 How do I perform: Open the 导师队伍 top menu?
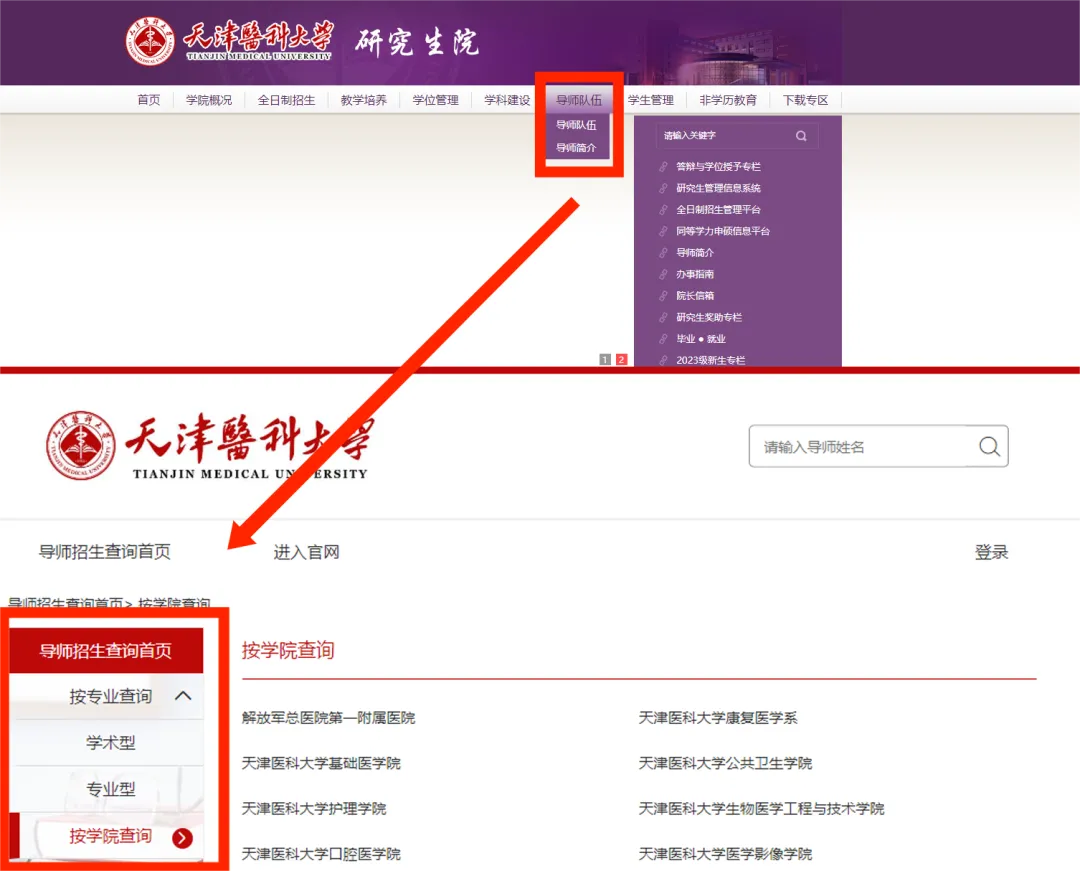pyautogui.click(x=579, y=101)
